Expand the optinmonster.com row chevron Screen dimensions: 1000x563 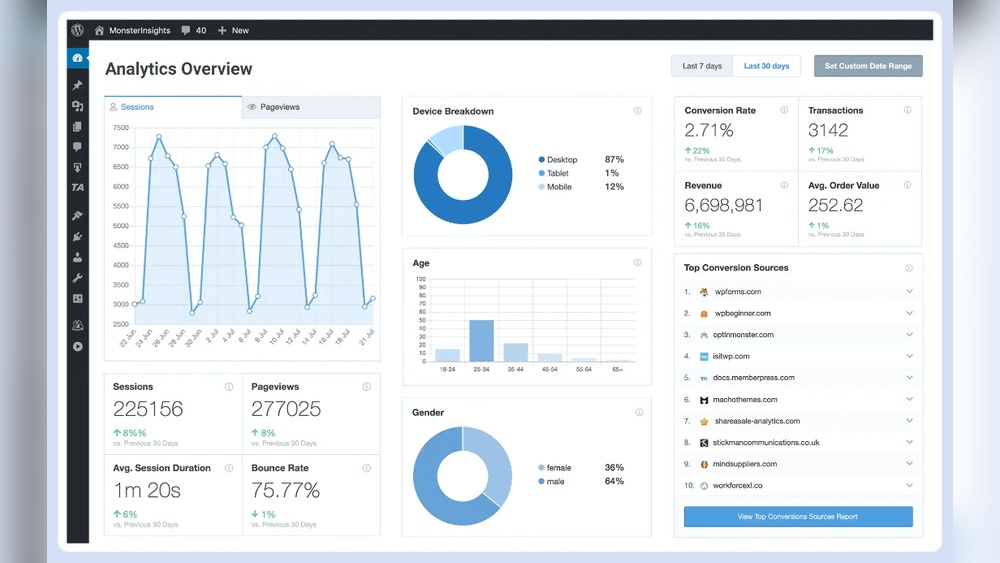(909, 335)
